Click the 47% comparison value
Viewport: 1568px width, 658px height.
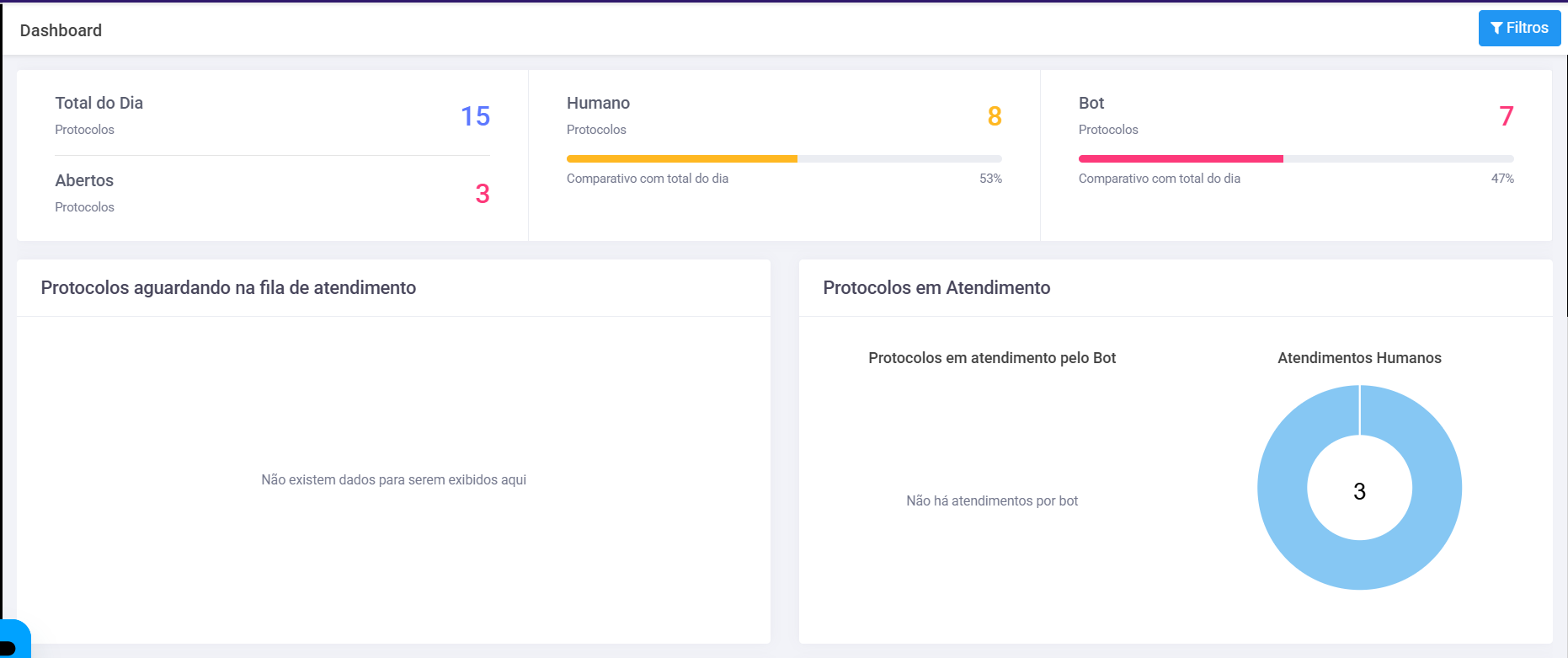pos(1501,179)
